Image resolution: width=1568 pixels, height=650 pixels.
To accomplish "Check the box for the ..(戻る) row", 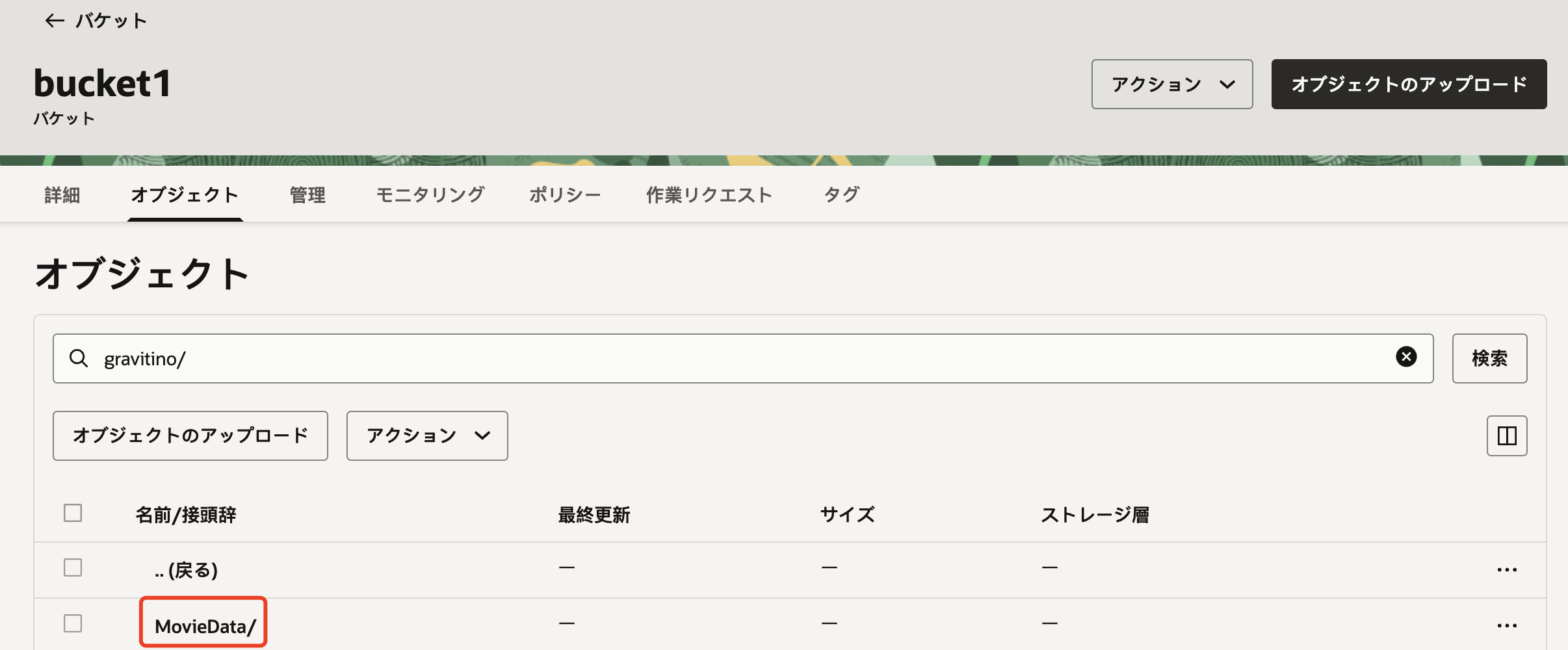I will pos(73,567).
